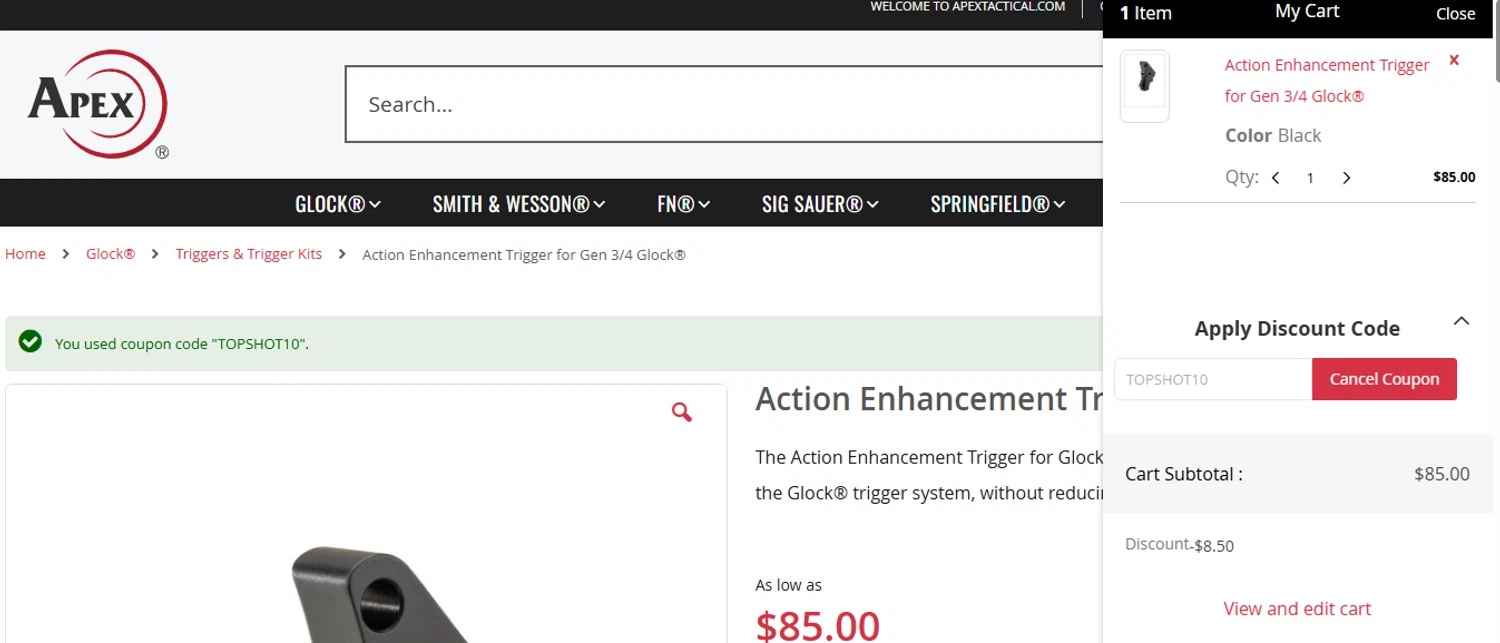Click the My Cart panel title

[x=1307, y=11]
